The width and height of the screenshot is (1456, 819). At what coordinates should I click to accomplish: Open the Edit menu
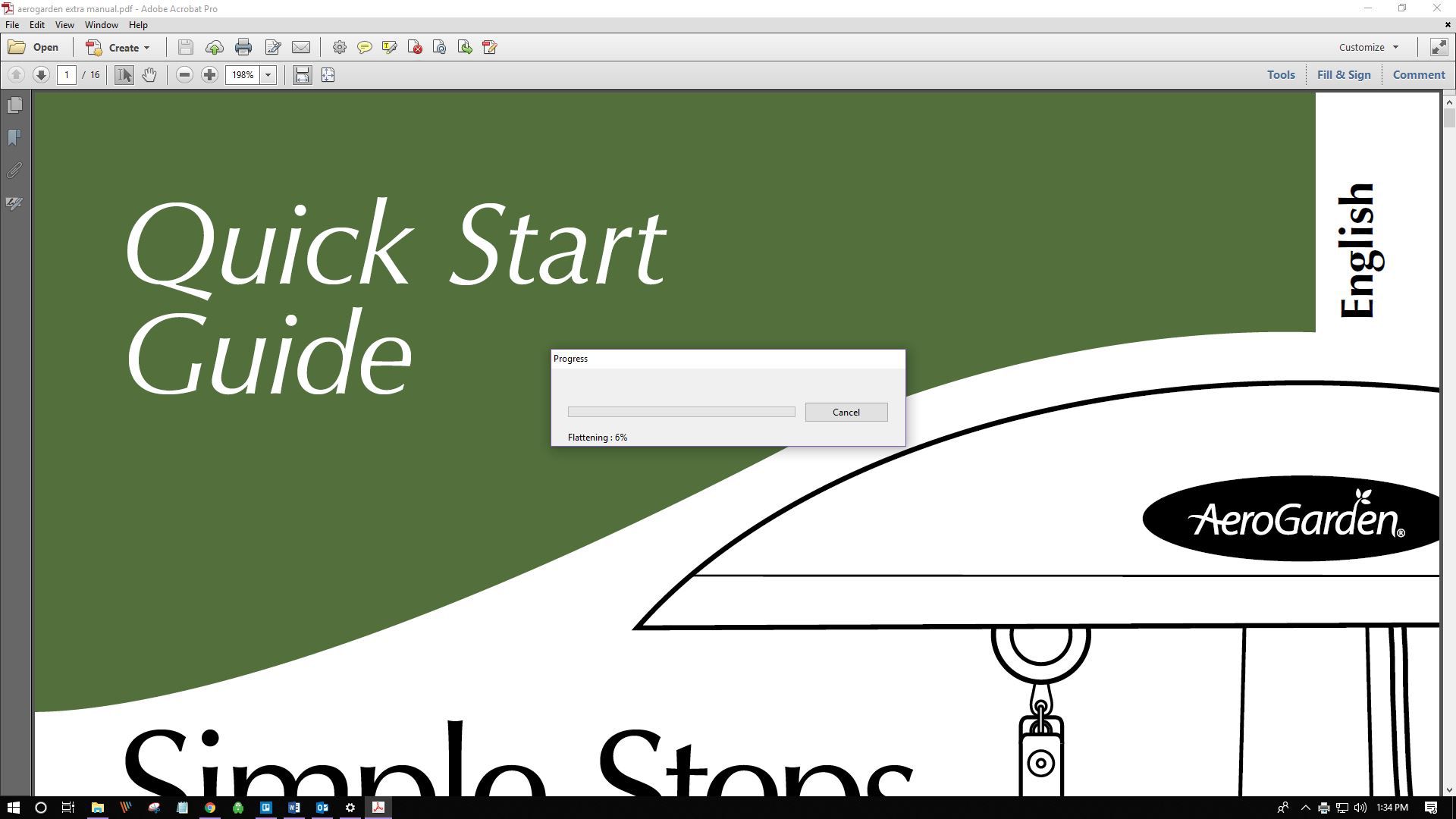pyautogui.click(x=36, y=25)
